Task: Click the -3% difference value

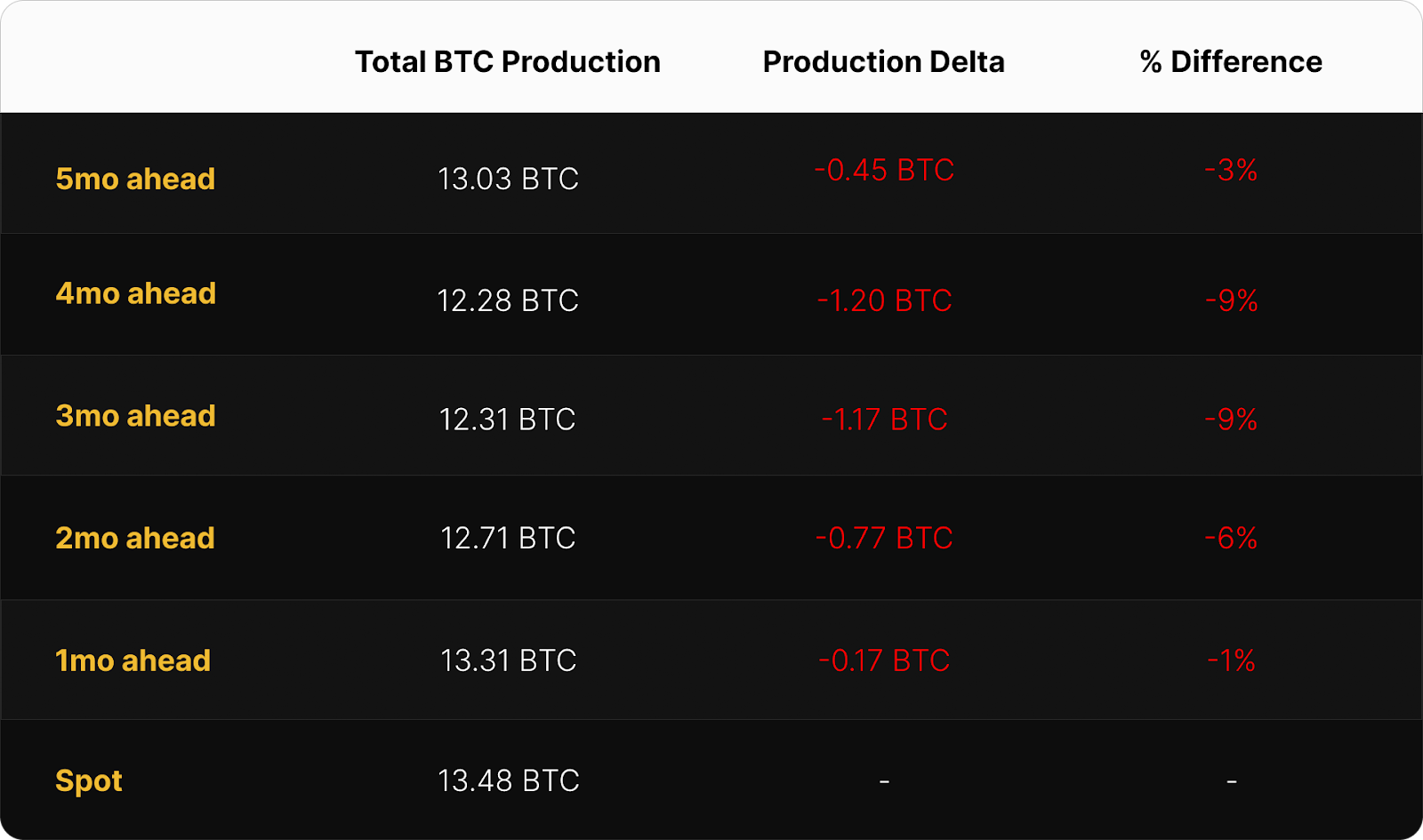Action: click(1231, 171)
